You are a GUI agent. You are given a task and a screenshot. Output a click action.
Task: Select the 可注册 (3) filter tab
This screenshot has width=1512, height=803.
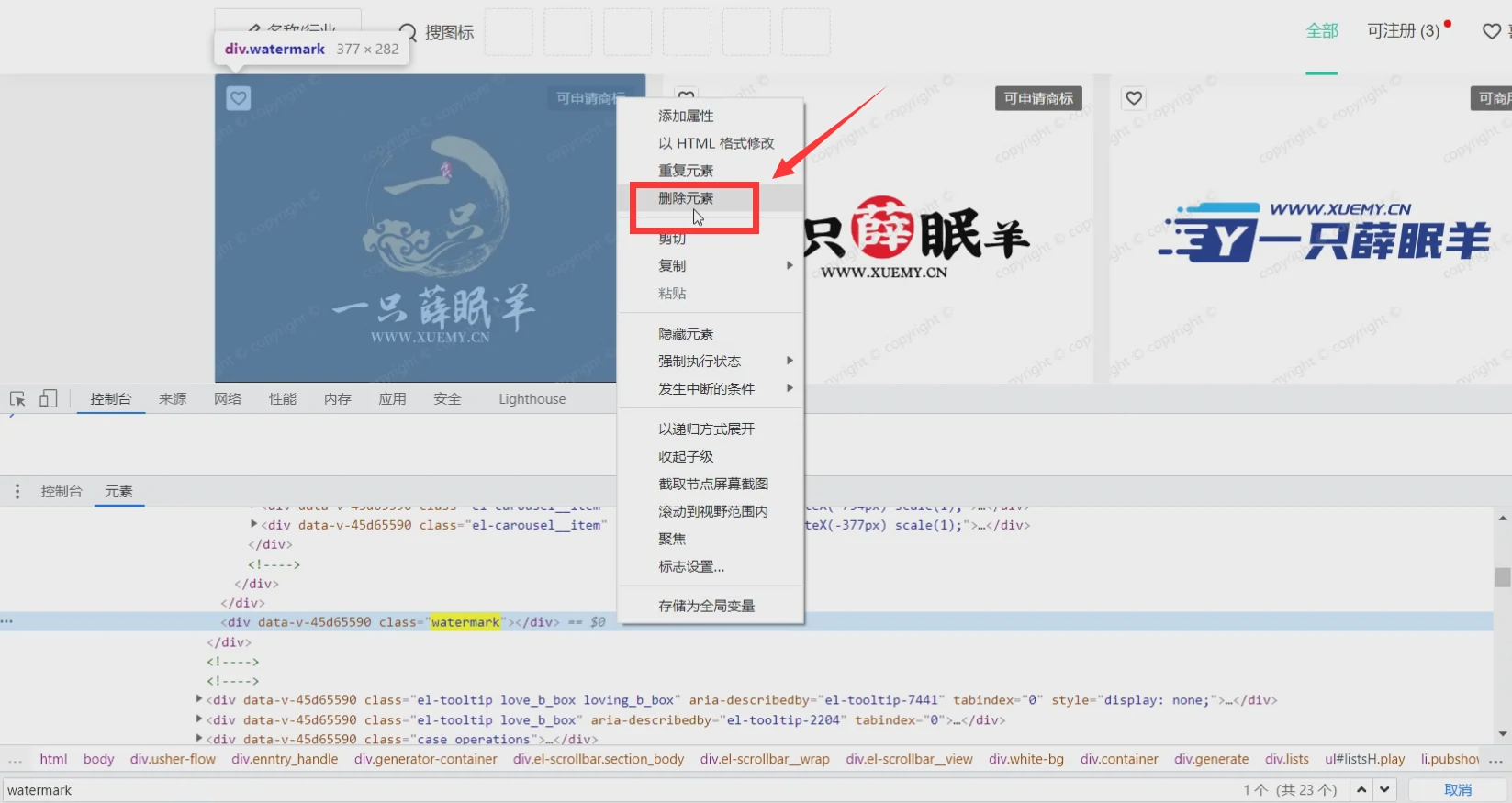(x=1404, y=31)
